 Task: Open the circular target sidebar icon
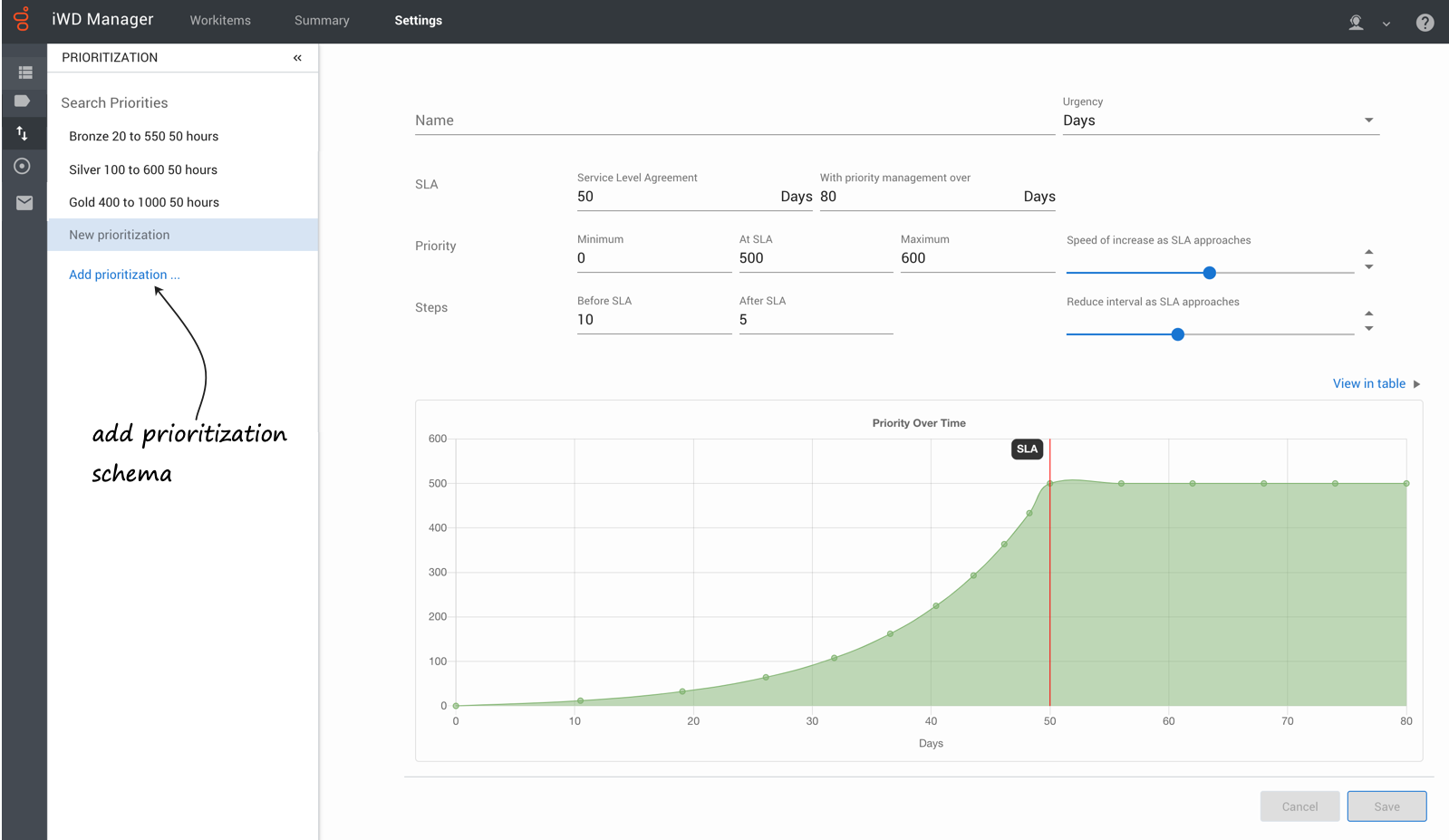[x=23, y=166]
